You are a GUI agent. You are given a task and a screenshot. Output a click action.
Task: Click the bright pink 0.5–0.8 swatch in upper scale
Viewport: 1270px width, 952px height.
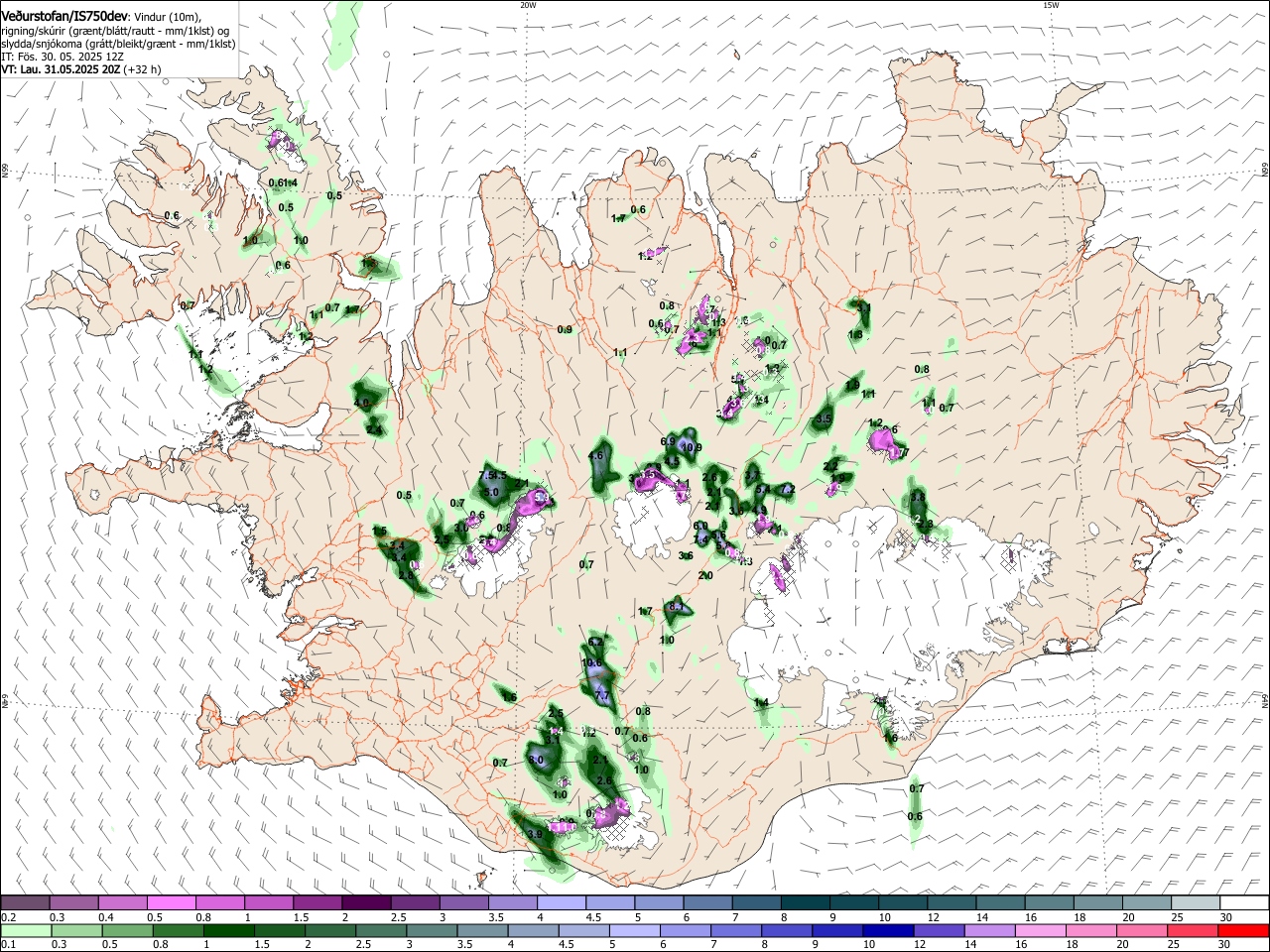pyautogui.click(x=171, y=903)
